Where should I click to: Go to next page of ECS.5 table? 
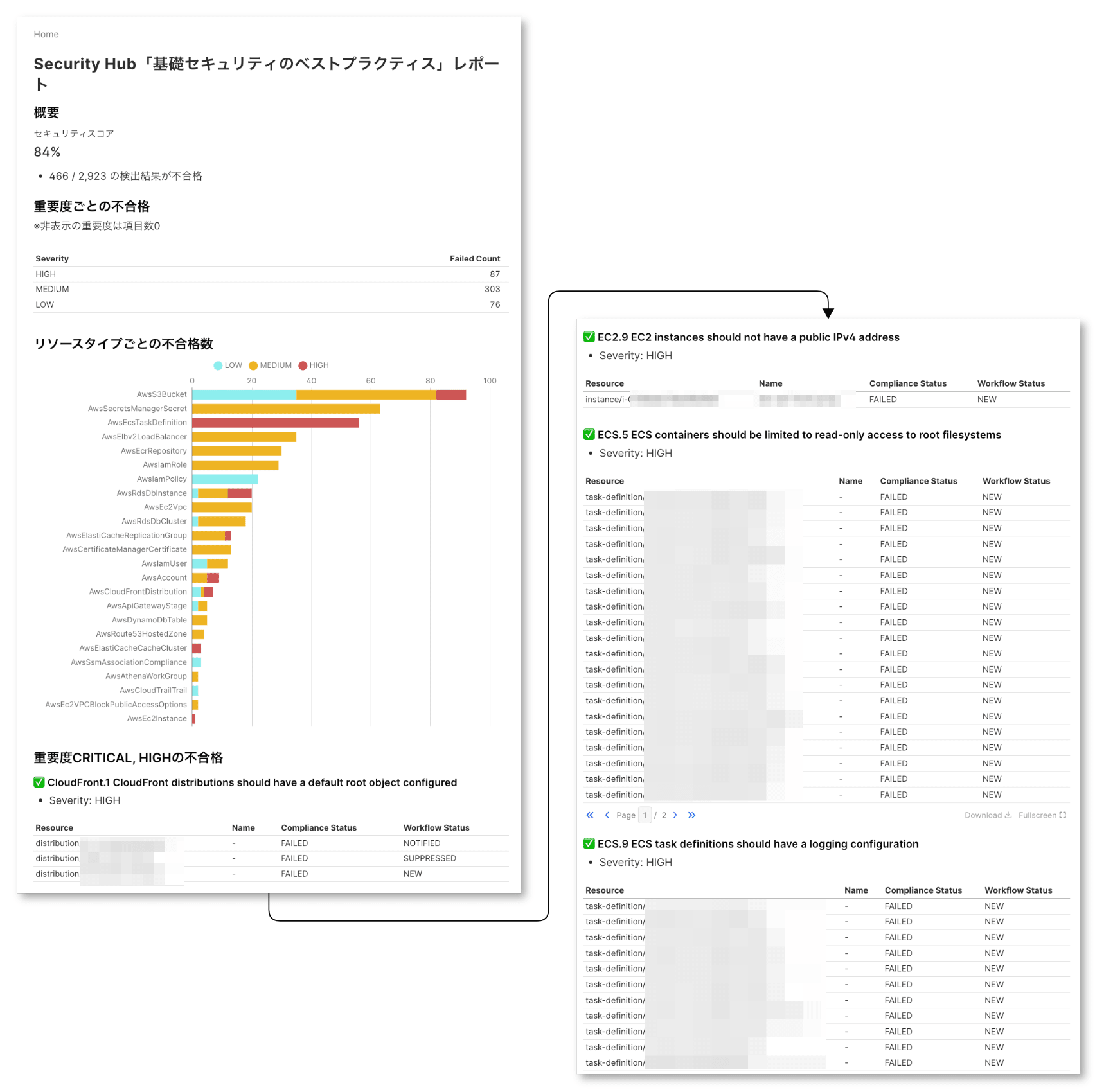[x=675, y=815]
